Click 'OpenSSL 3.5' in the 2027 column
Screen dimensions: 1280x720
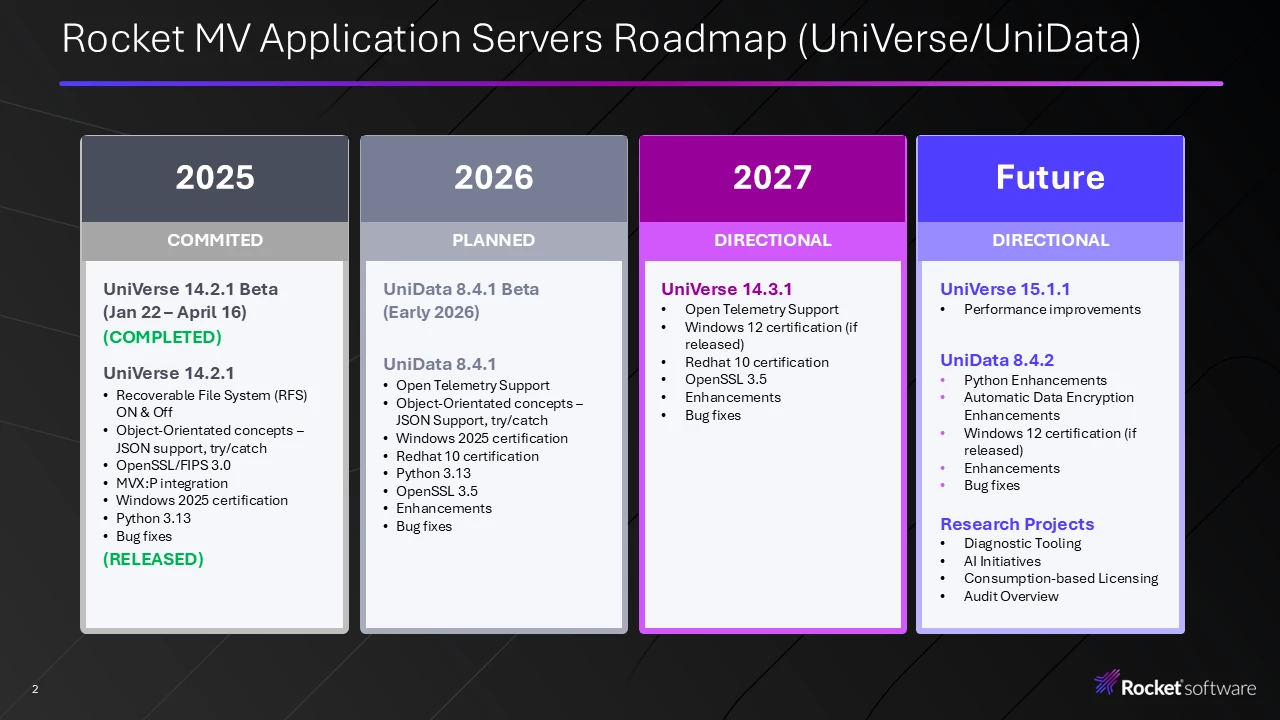pos(726,380)
